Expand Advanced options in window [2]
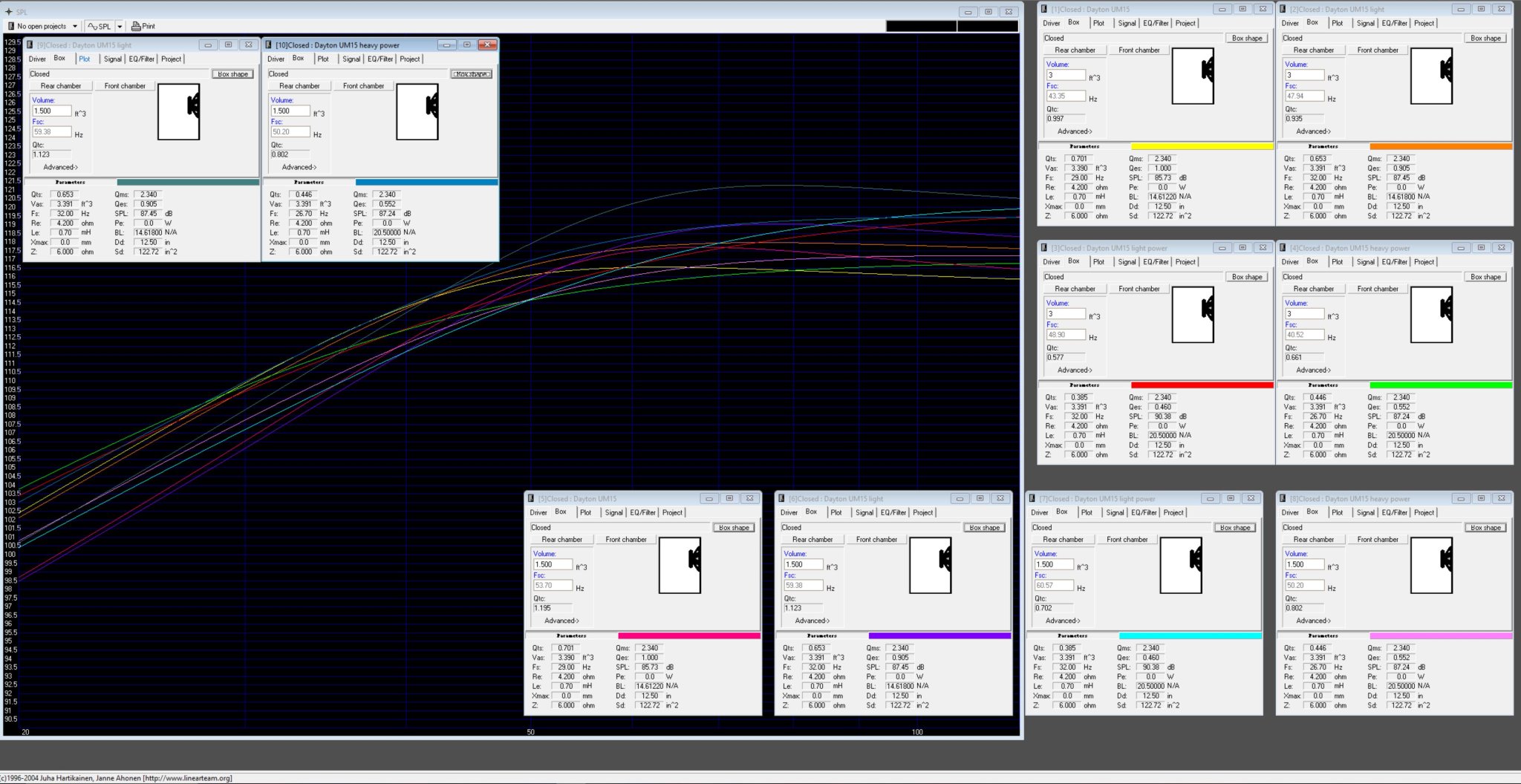The width and height of the screenshot is (1521, 784). click(x=1313, y=131)
